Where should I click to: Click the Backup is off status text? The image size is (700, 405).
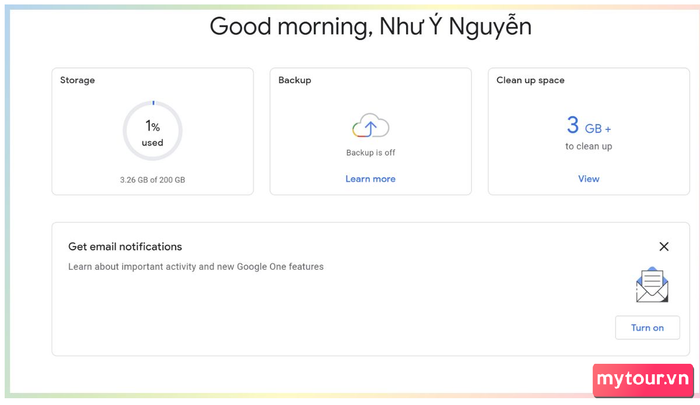(371, 153)
